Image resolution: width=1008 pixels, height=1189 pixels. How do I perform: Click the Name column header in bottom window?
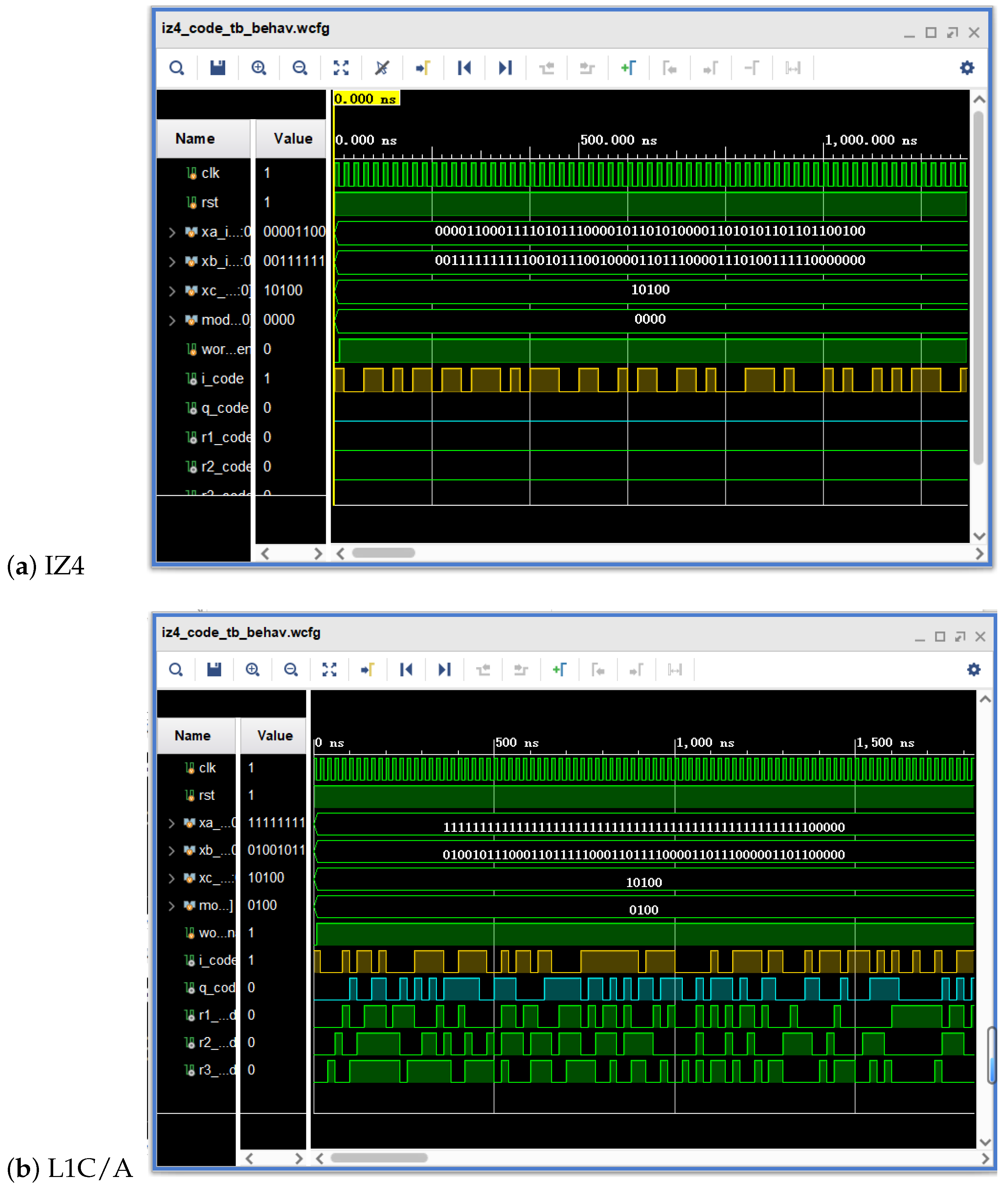(192, 736)
